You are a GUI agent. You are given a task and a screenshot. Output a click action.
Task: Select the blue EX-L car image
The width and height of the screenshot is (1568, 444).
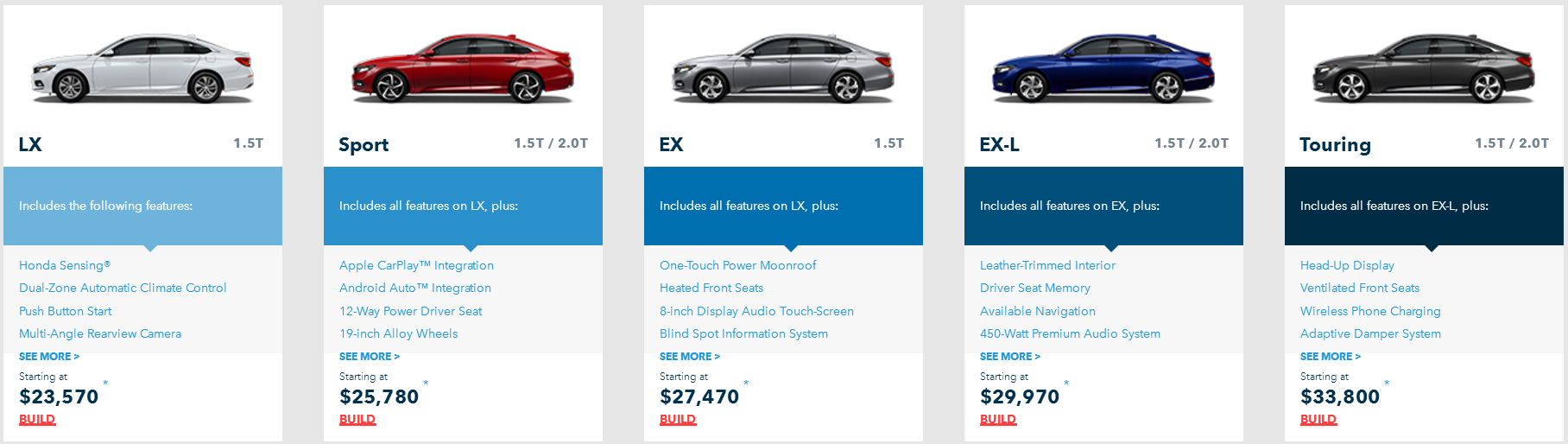click(x=1103, y=69)
